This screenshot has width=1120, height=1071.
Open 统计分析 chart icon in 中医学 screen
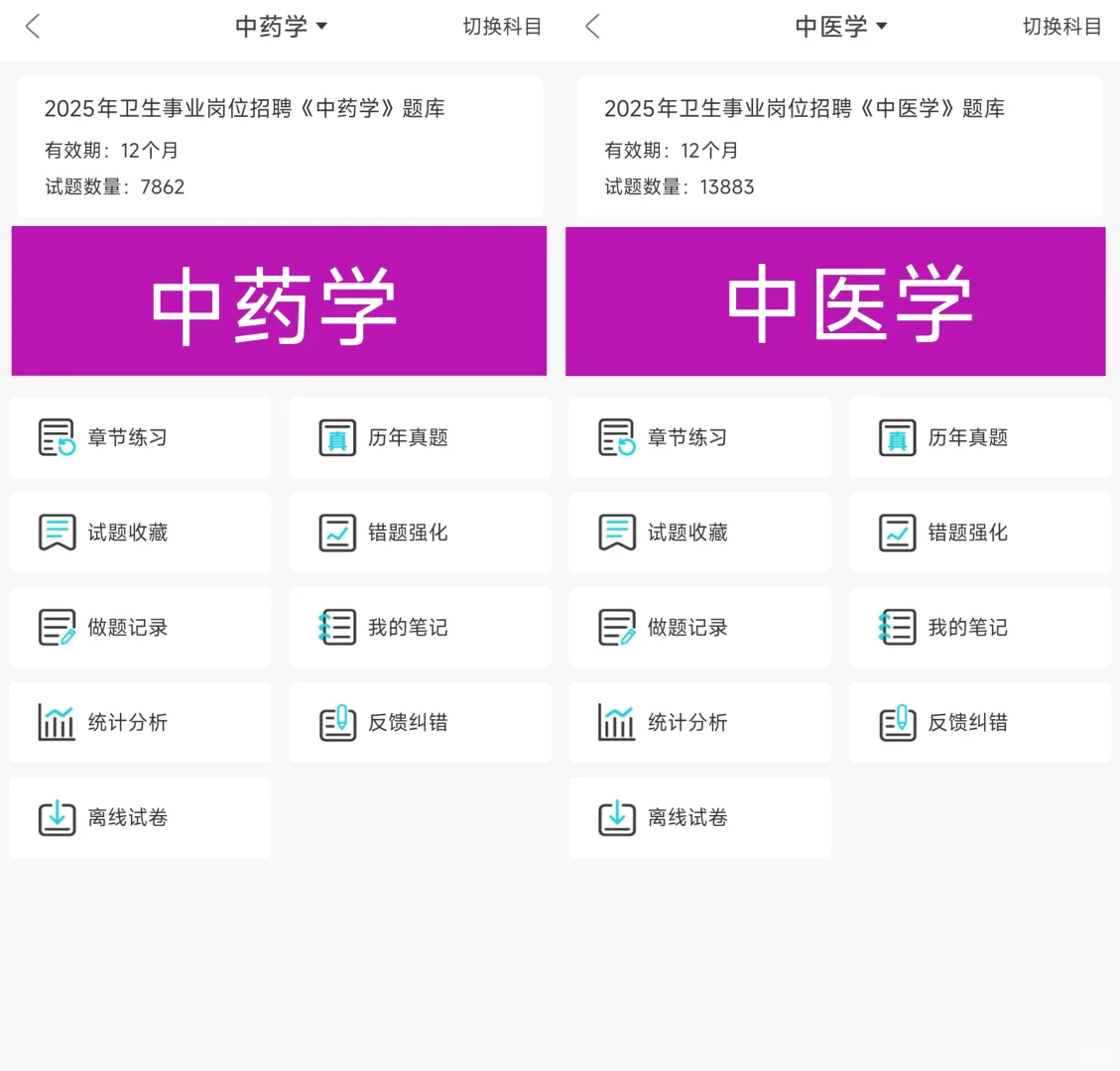click(617, 723)
